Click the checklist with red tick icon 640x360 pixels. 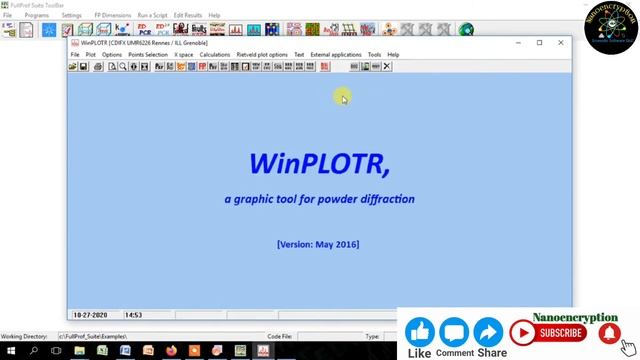click(x=67, y=29)
